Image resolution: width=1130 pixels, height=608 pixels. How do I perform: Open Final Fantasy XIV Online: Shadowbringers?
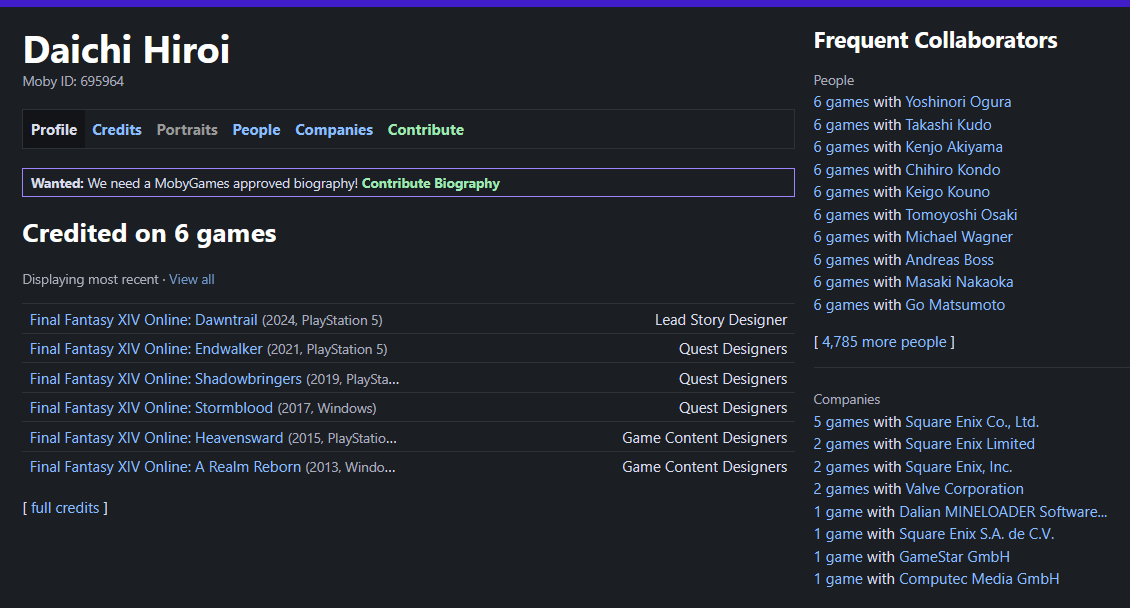(165, 379)
